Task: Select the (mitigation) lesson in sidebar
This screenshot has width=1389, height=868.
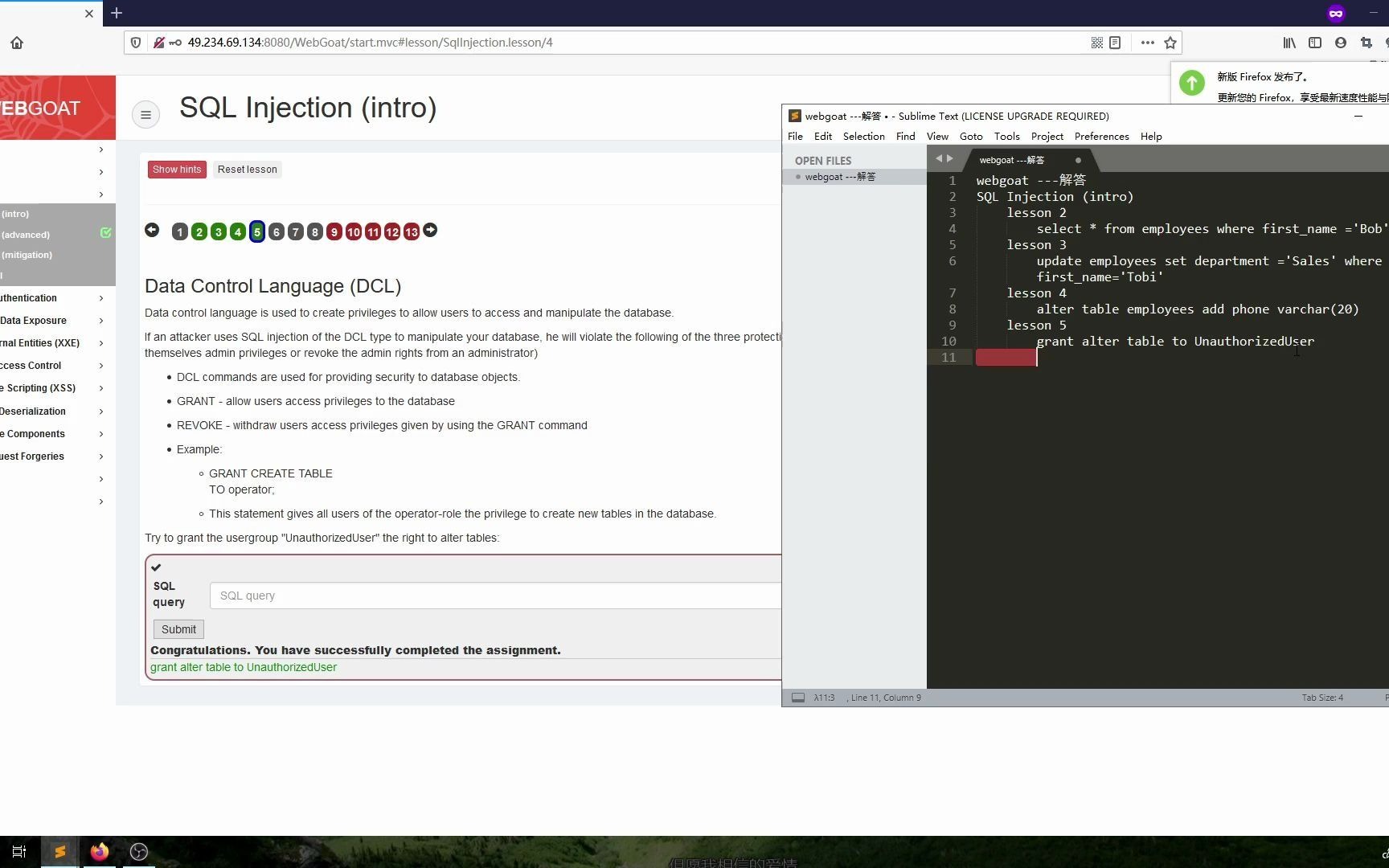Action: pyautogui.click(x=27, y=255)
